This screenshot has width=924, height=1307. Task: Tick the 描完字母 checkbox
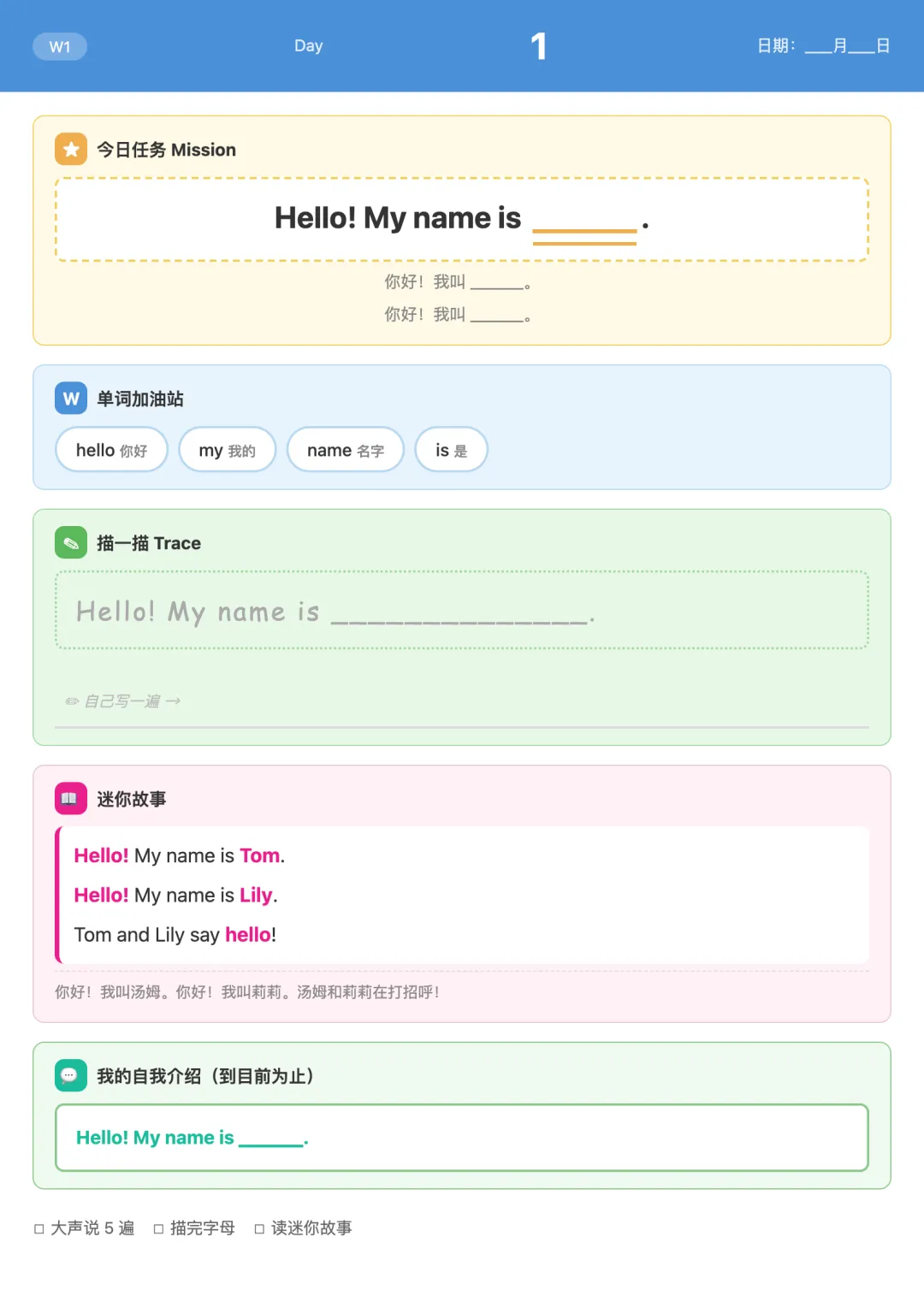[158, 1229]
